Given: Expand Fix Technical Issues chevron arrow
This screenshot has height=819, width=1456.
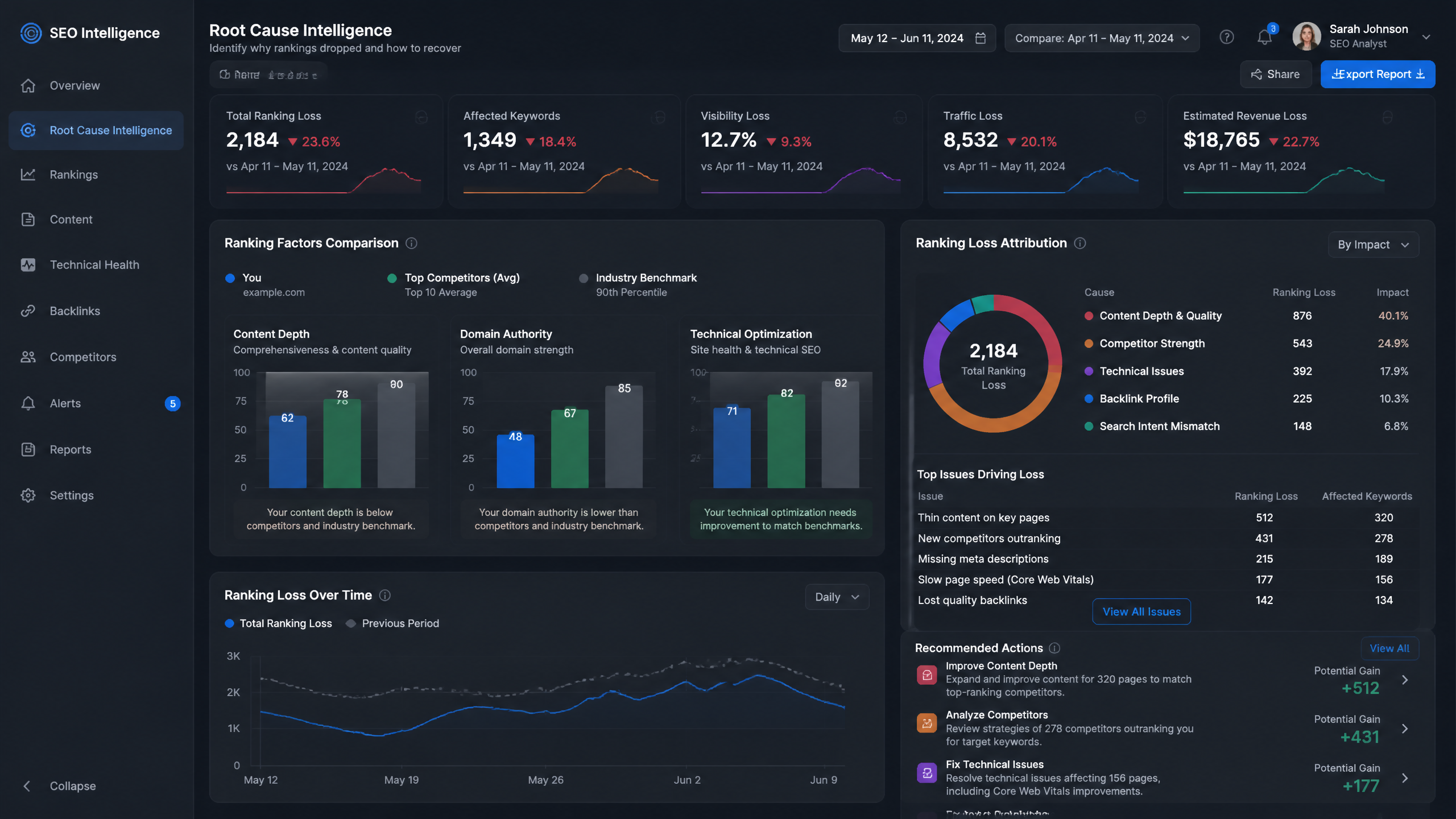Looking at the screenshot, I should point(1405,779).
